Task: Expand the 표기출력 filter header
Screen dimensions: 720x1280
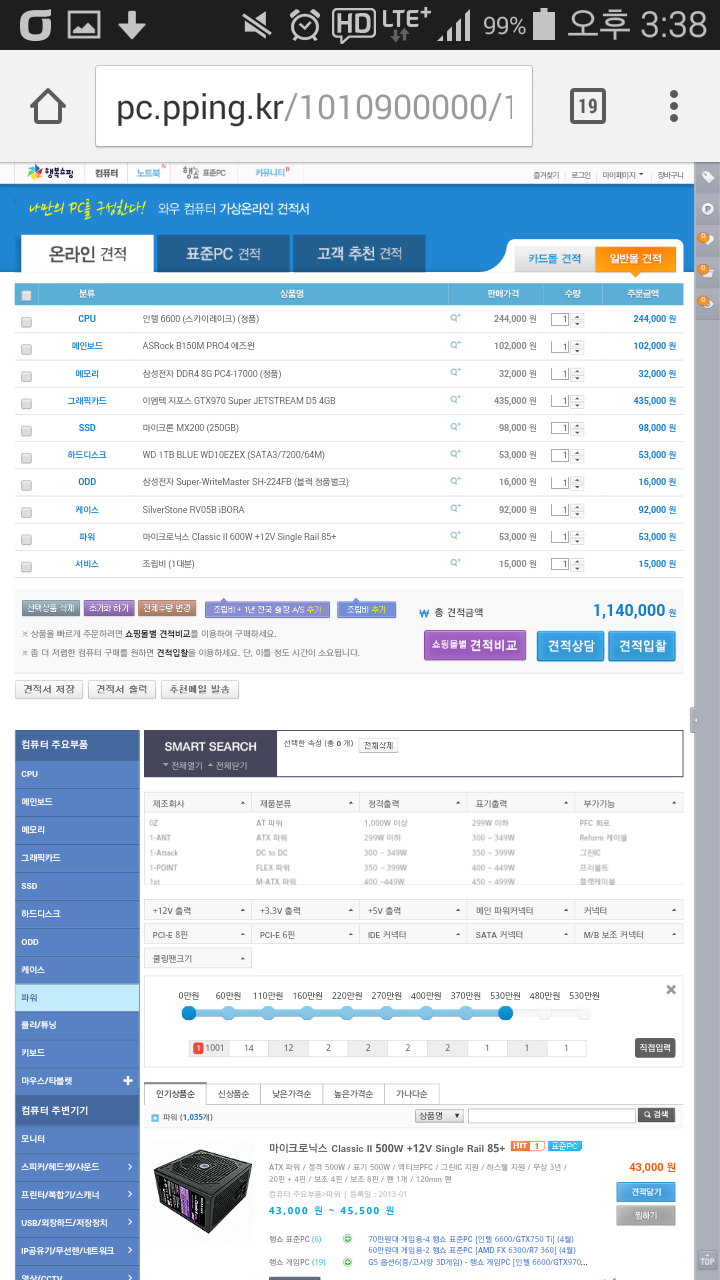Action: point(521,803)
